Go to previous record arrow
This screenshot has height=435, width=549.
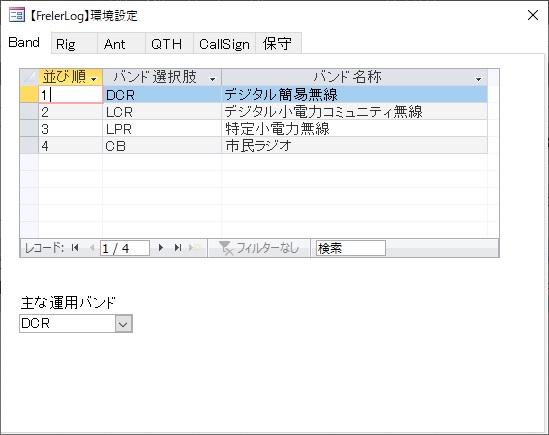[92, 248]
